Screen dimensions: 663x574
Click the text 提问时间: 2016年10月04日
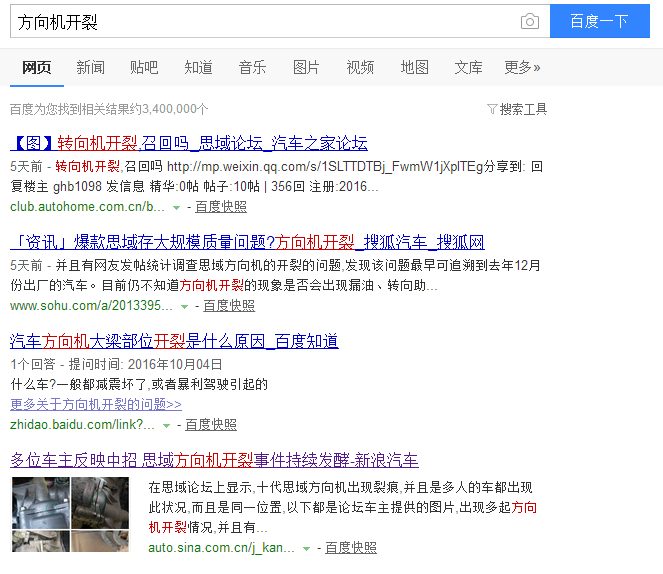click(145, 364)
